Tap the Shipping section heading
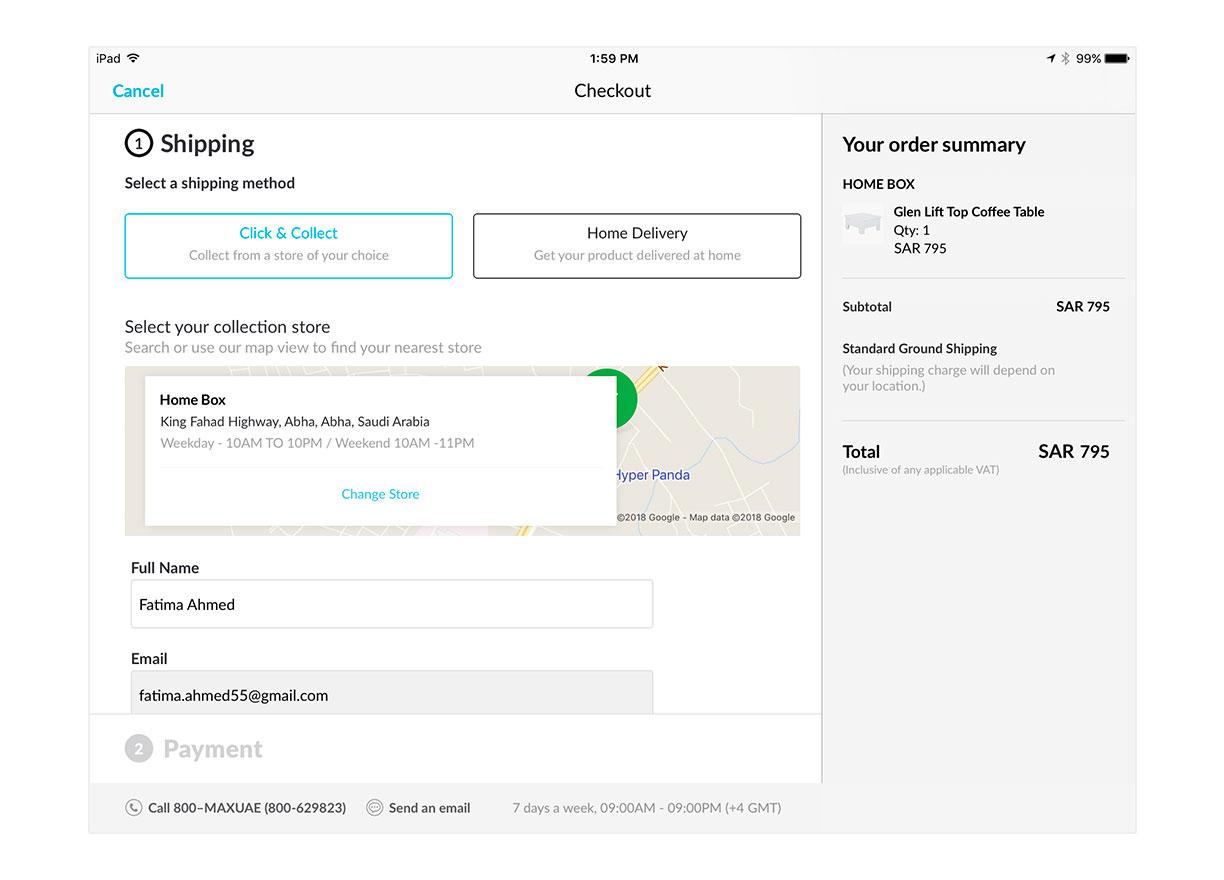This screenshot has height=880, width=1224. click(207, 144)
